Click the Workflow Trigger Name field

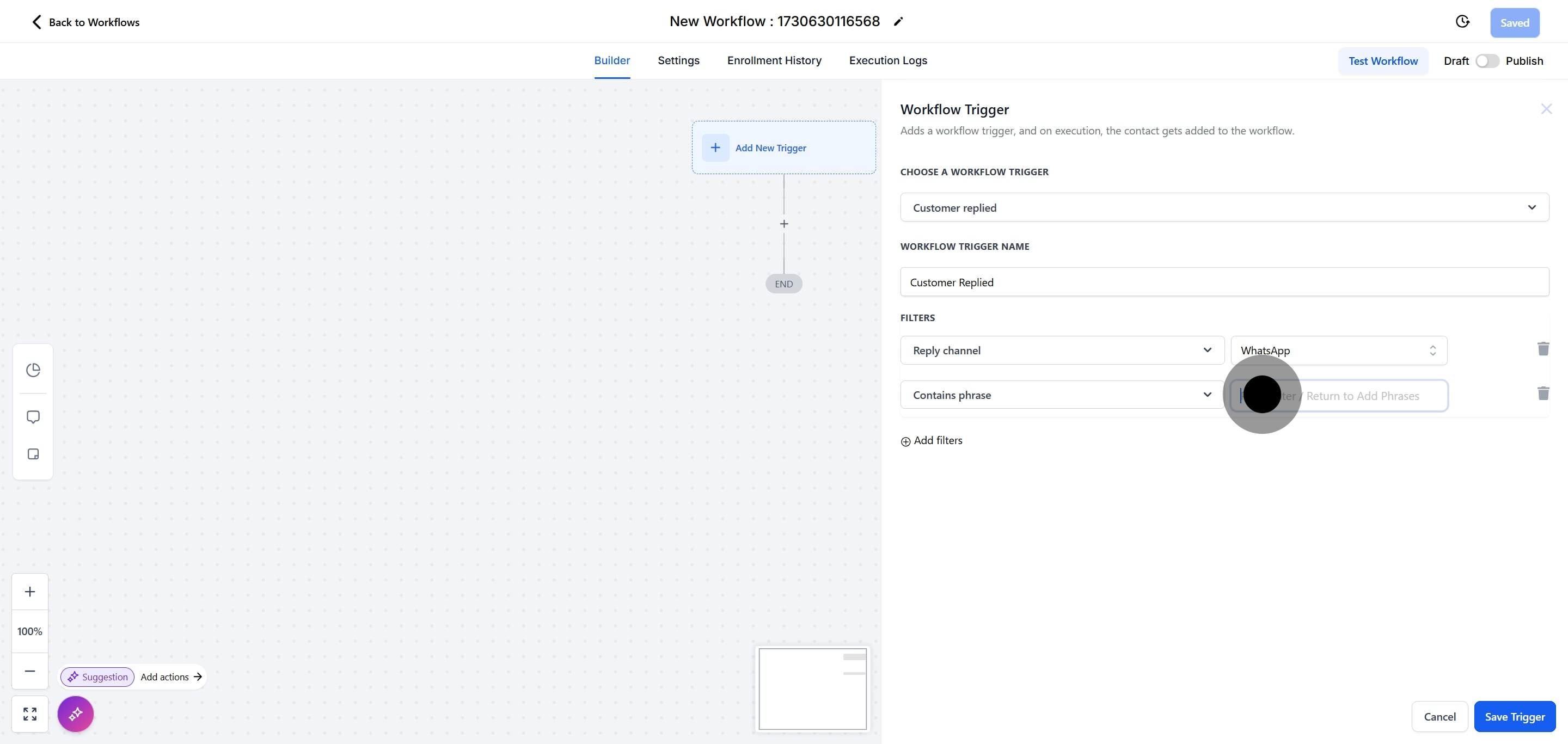pos(1223,282)
